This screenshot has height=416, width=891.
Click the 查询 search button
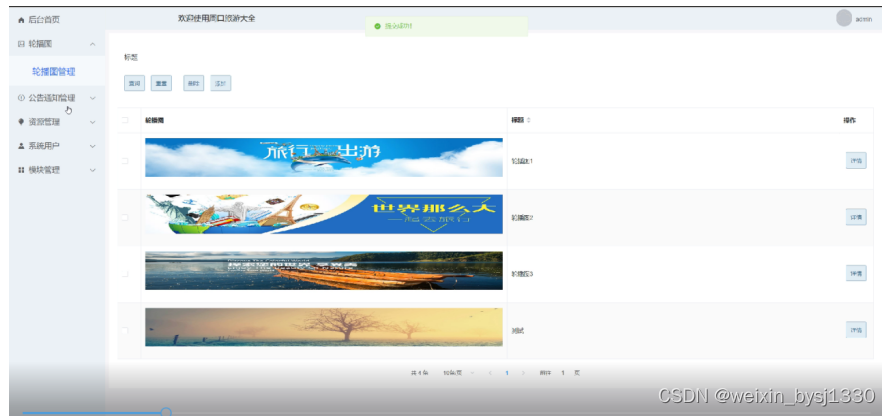(135, 83)
